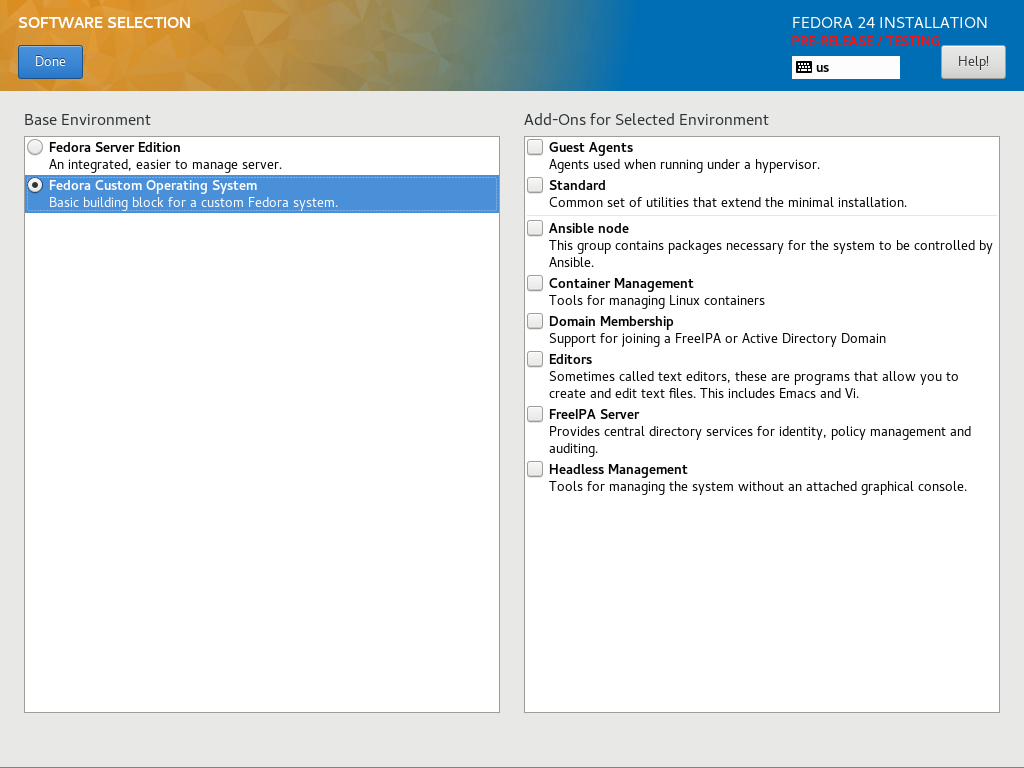Select Fedora Custom Operating System radio button

35,185
